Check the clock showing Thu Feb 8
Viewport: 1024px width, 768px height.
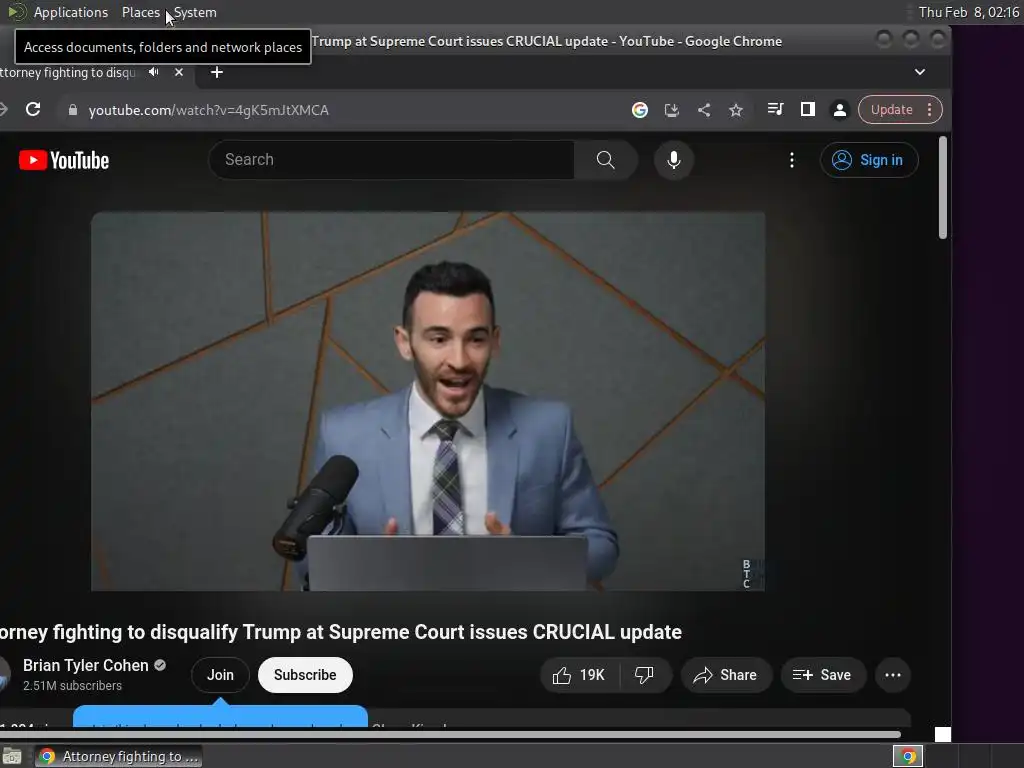(x=968, y=12)
